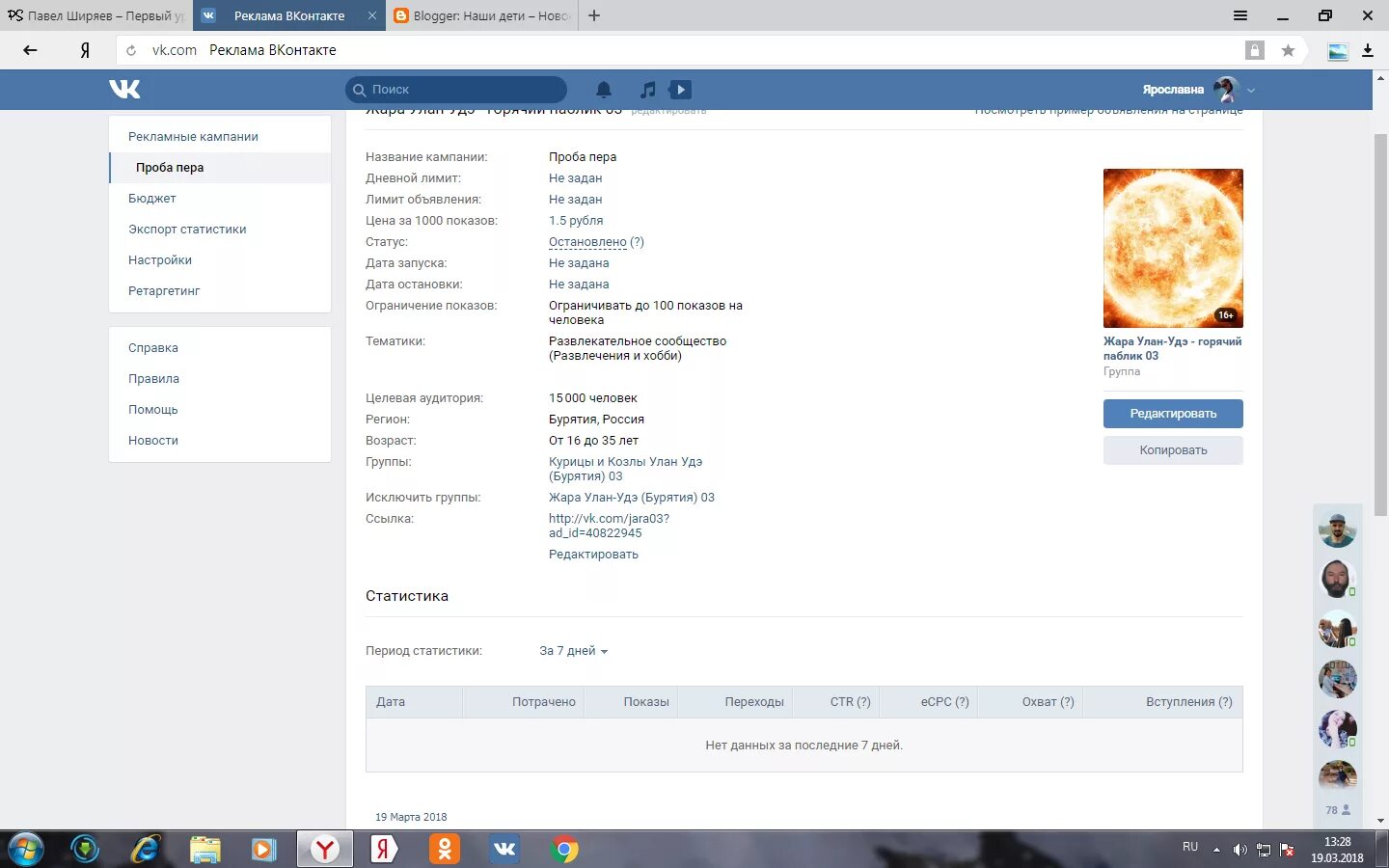Screen dimensions: 1389x868
Task: Open browser hamburger menu
Action: coord(1240,15)
